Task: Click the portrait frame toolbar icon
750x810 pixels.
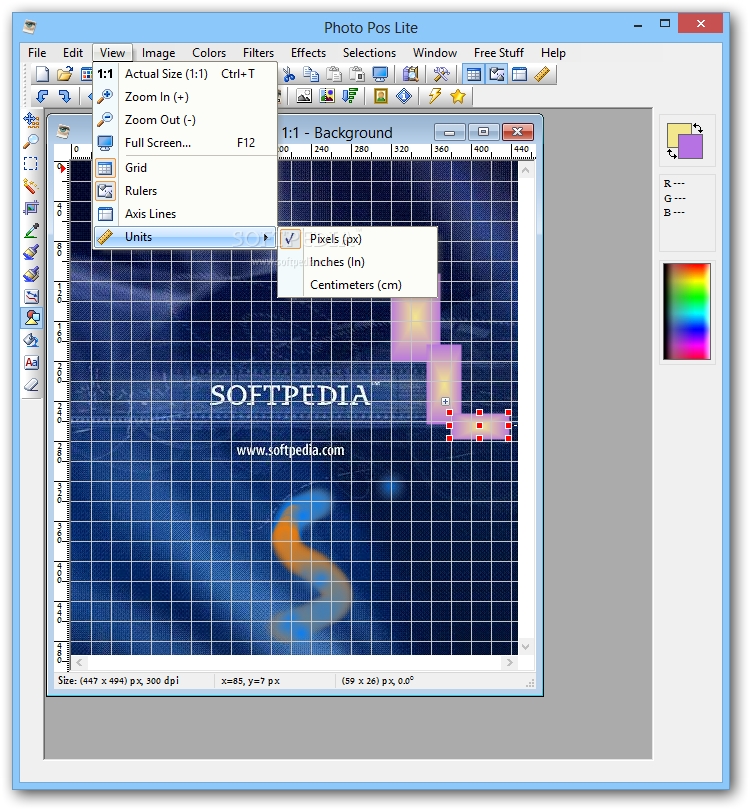Action: point(381,96)
